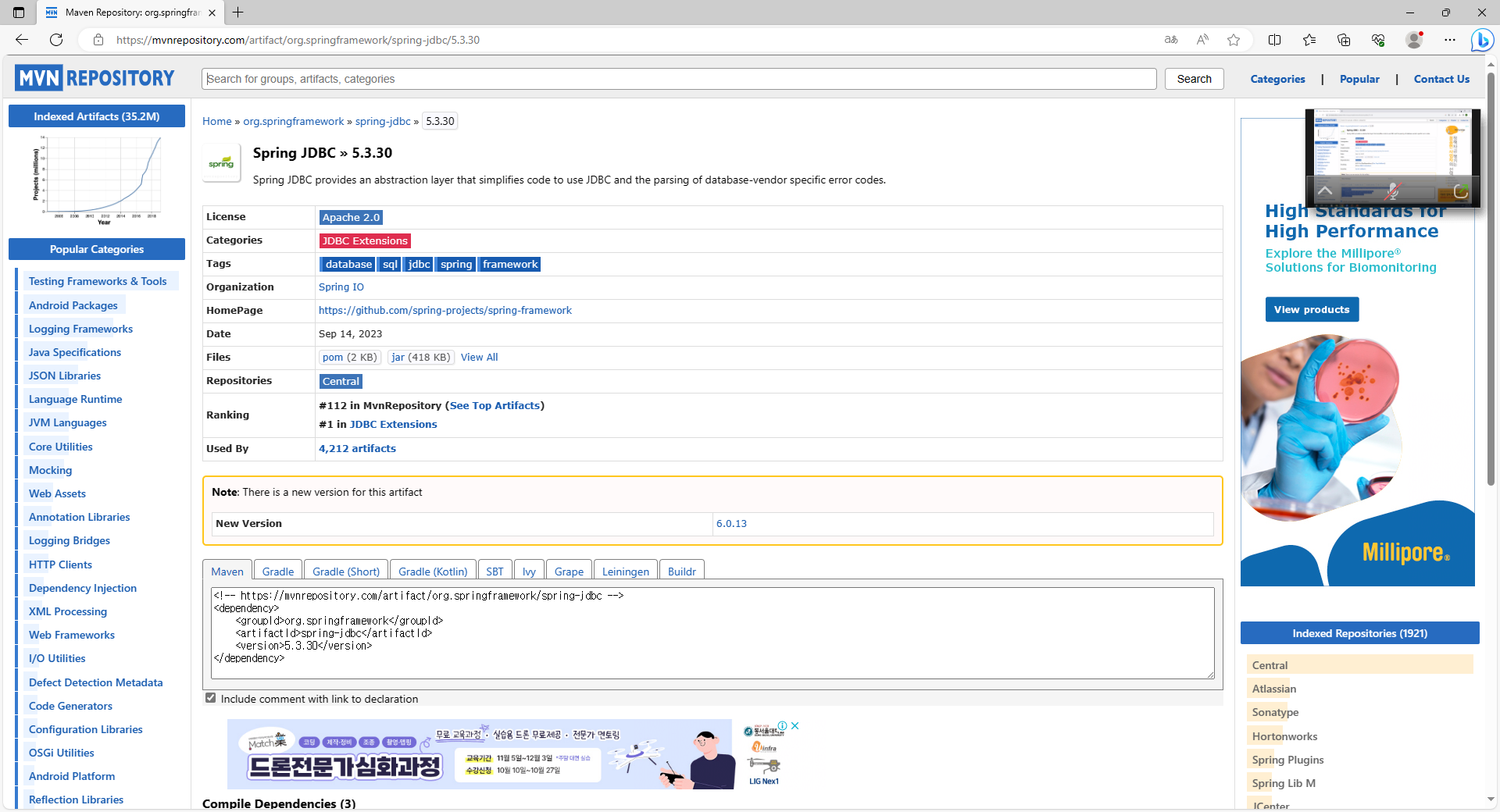
Task: Switch to the Grape tab
Action: pos(569,572)
